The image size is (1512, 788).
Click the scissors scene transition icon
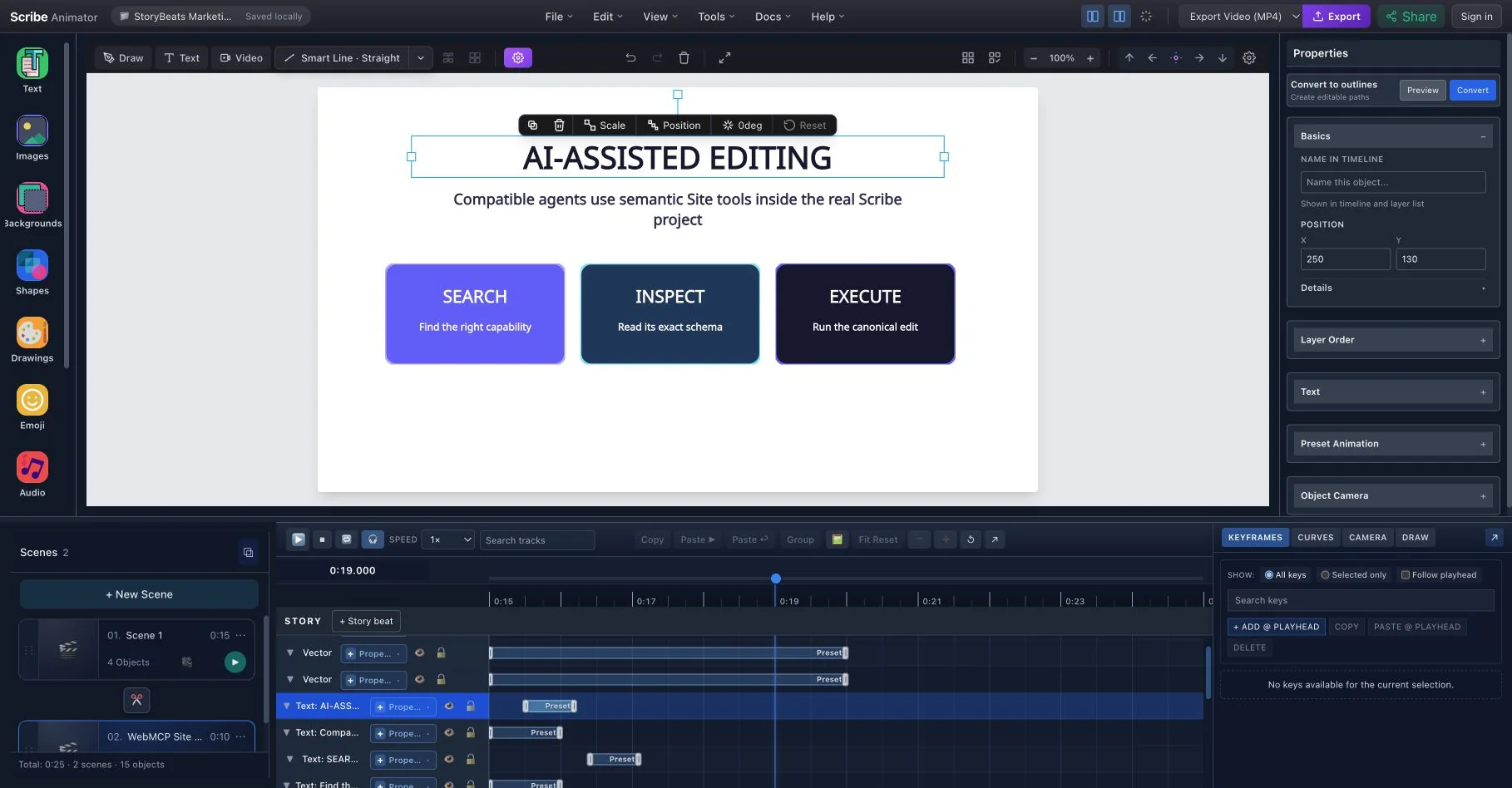point(136,700)
